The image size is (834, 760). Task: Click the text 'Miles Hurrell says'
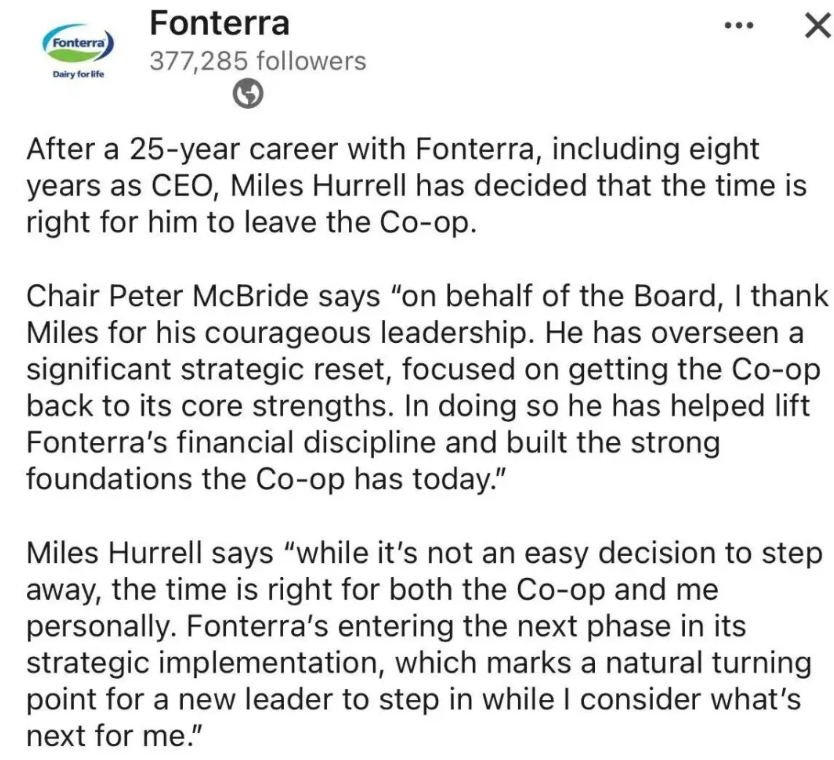tap(143, 554)
